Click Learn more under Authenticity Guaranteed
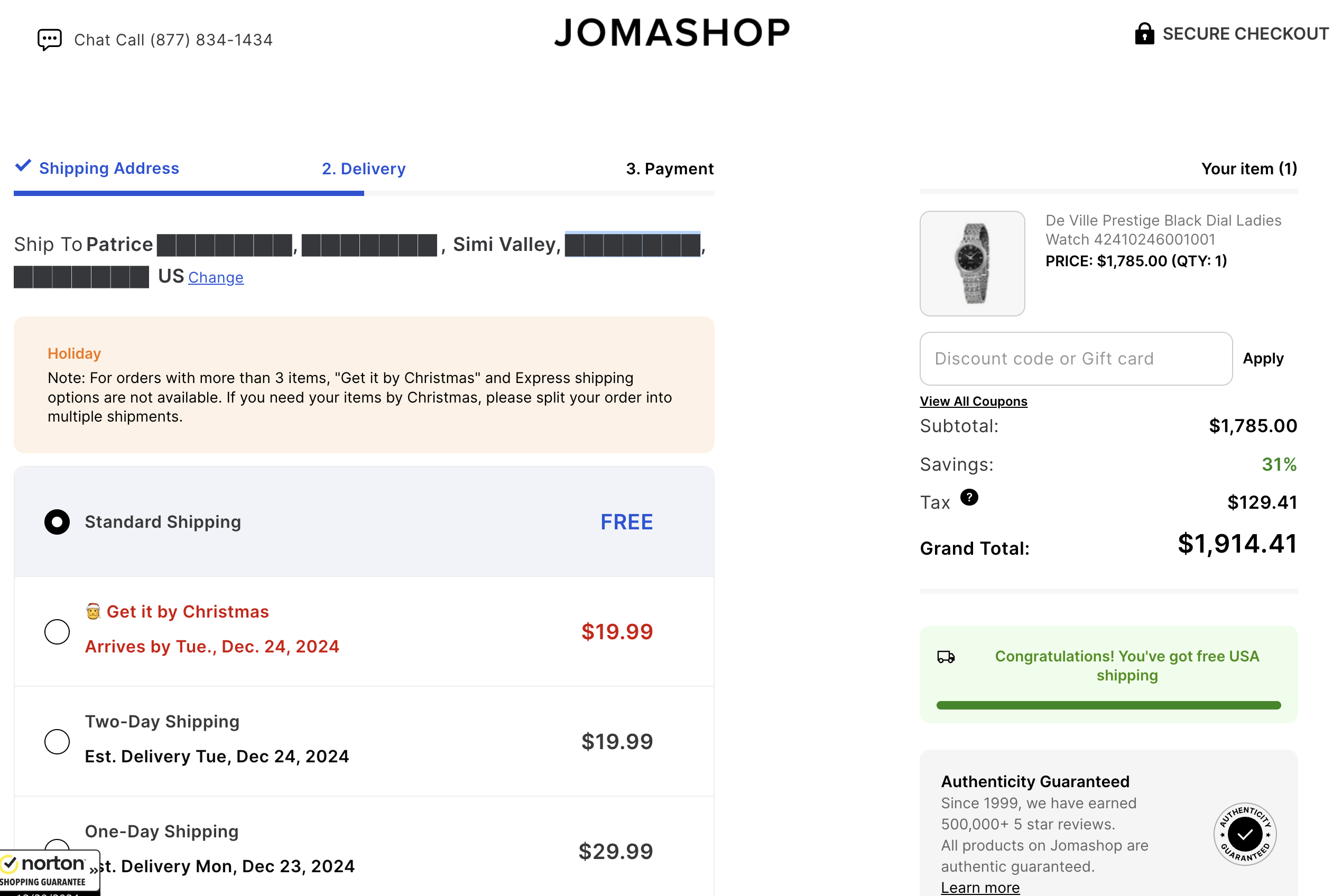 pyautogui.click(x=980, y=888)
